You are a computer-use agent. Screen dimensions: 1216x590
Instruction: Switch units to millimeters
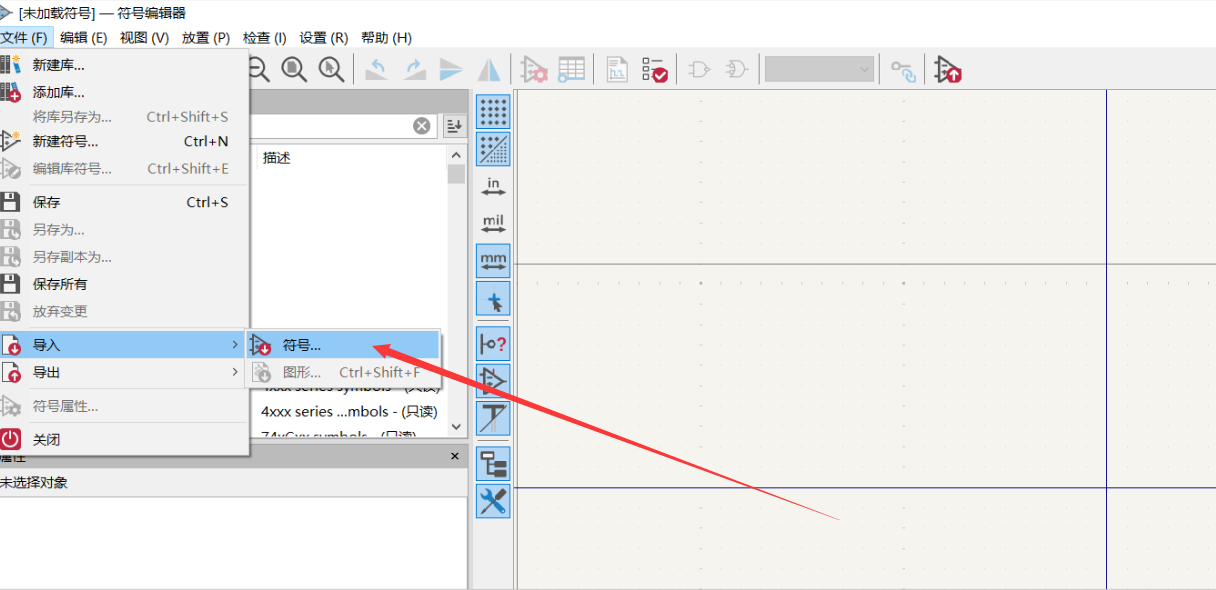493,260
